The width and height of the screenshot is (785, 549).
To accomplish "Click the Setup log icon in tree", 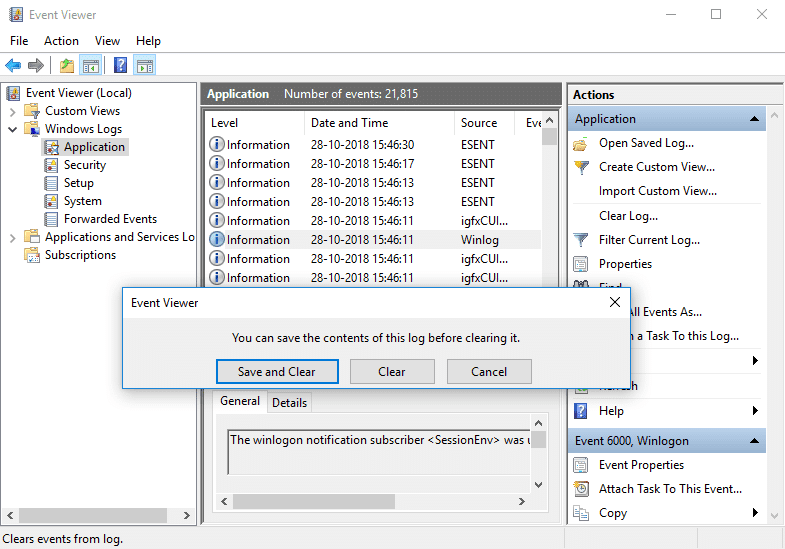I will [51, 183].
